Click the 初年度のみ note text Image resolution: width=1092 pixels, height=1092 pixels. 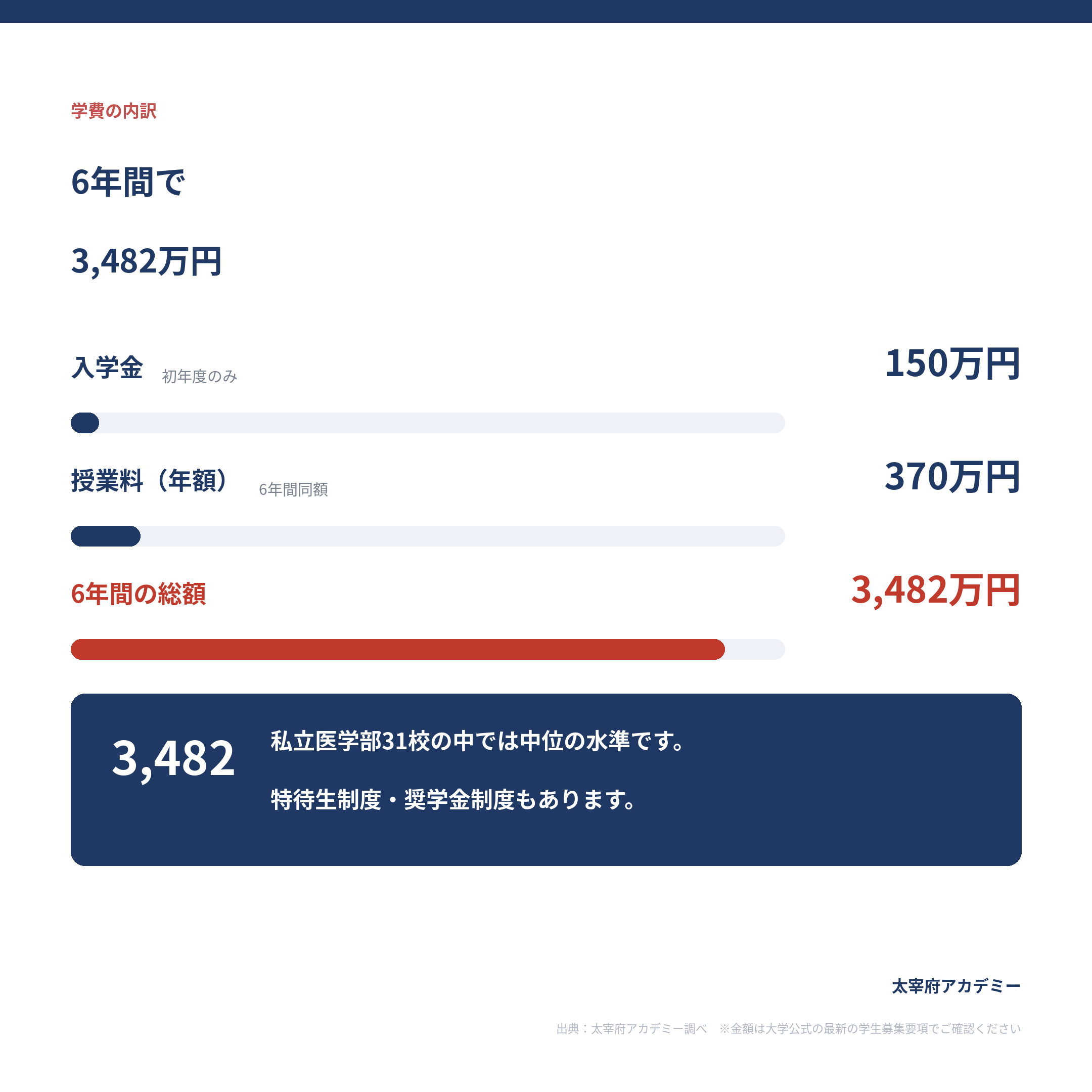[200, 377]
